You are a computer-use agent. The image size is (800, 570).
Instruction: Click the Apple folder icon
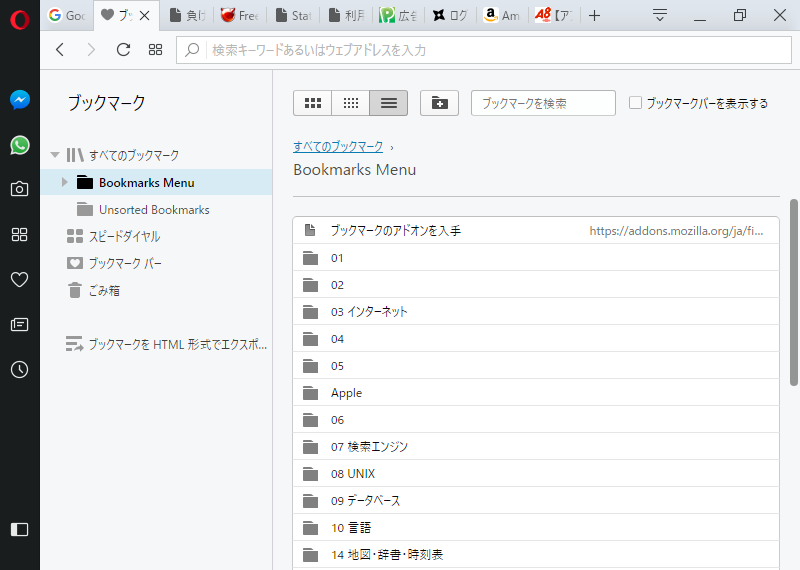pyautogui.click(x=310, y=393)
